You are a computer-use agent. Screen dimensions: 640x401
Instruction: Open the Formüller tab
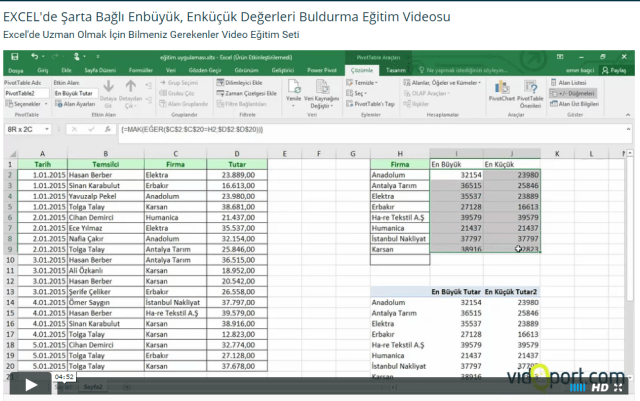click(141, 70)
